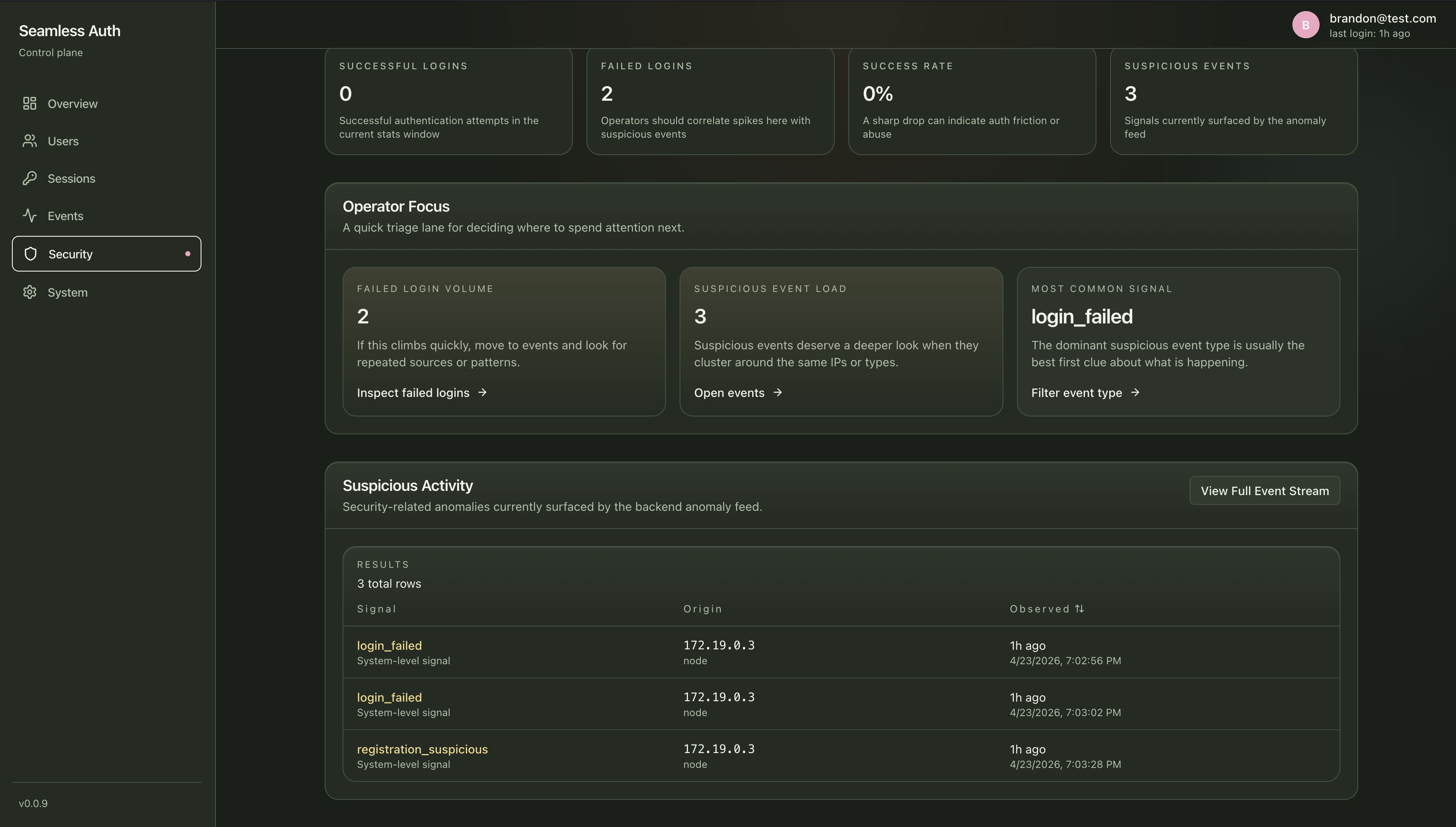Click the System gear icon
Image resolution: width=1456 pixels, height=827 pixels.
(x=29, y=292)
